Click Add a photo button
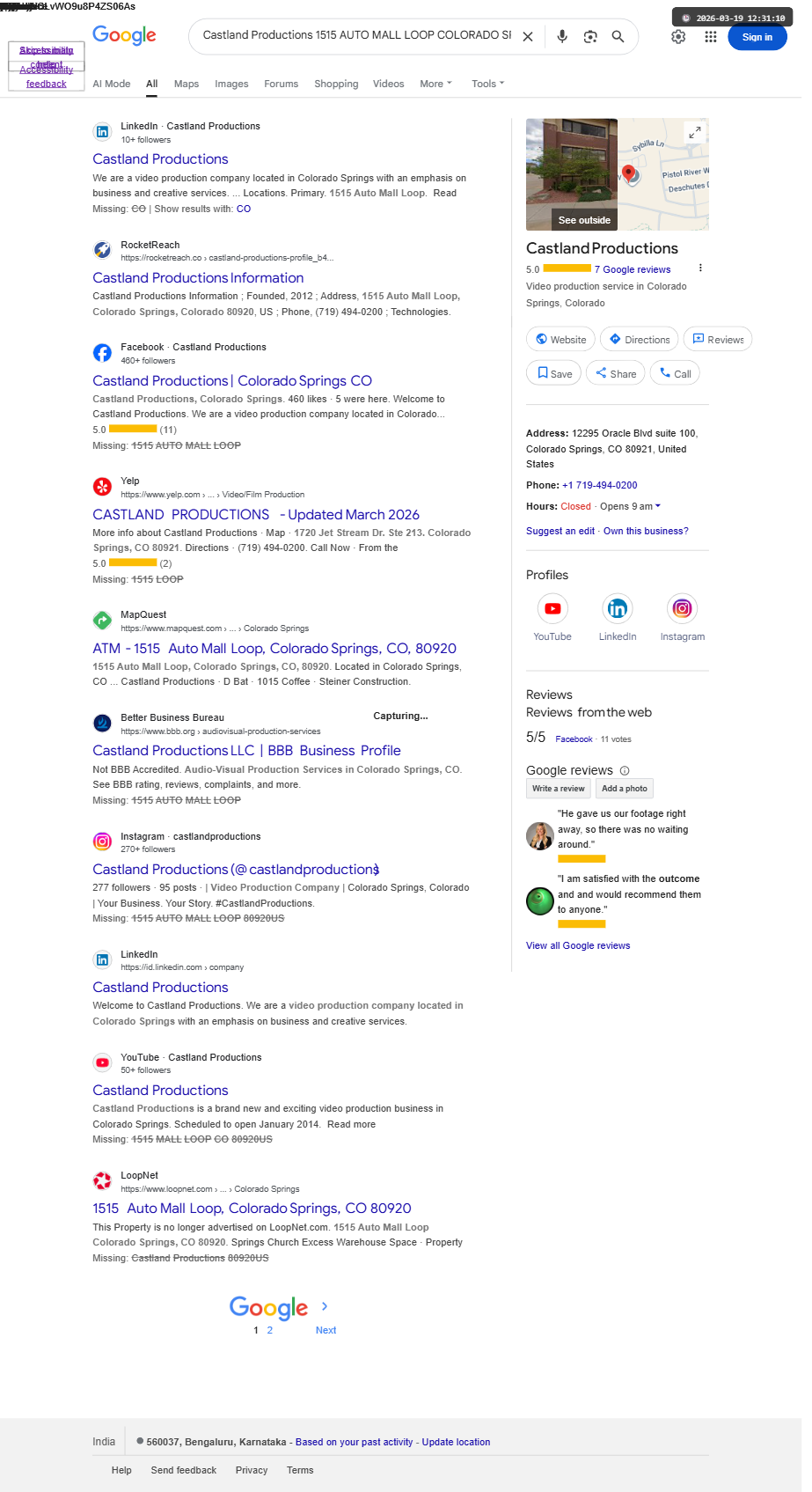Image resolution: width=812 pixels, height=1492 pixels. (625, 789)
